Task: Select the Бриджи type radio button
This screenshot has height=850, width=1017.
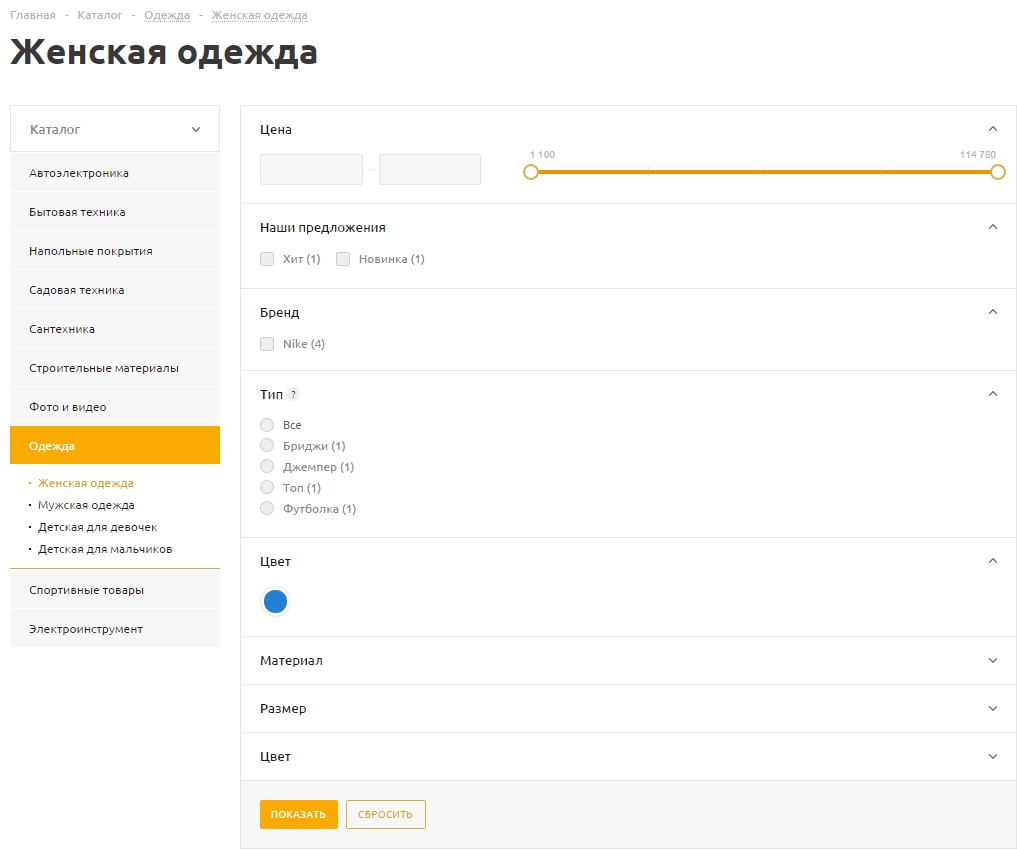Action: click(267, 446)
